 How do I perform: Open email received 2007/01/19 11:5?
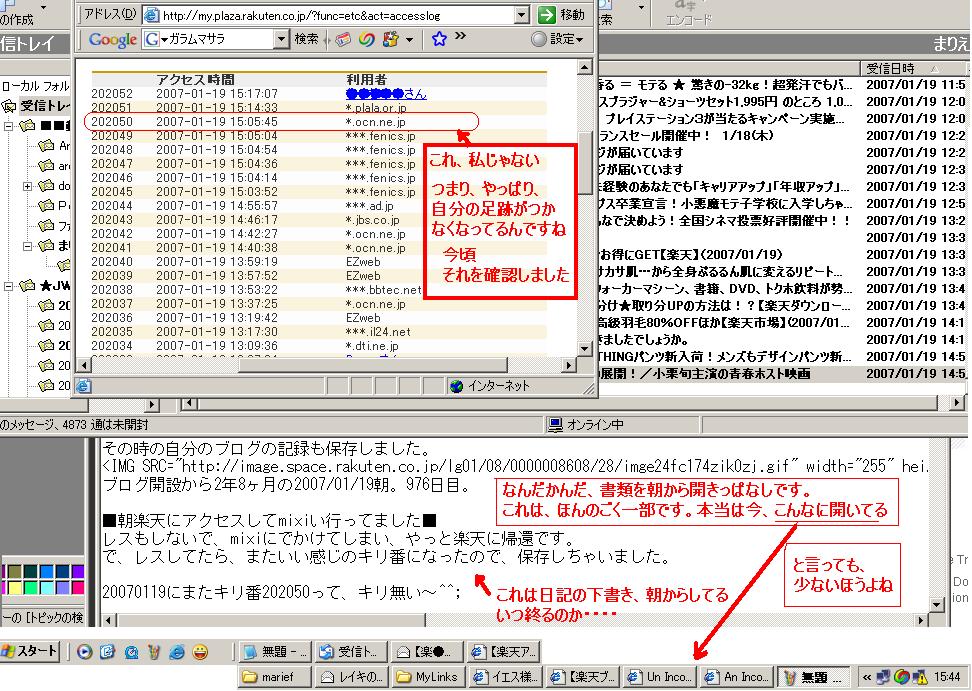pyautogui.click(x=782, y=84)
